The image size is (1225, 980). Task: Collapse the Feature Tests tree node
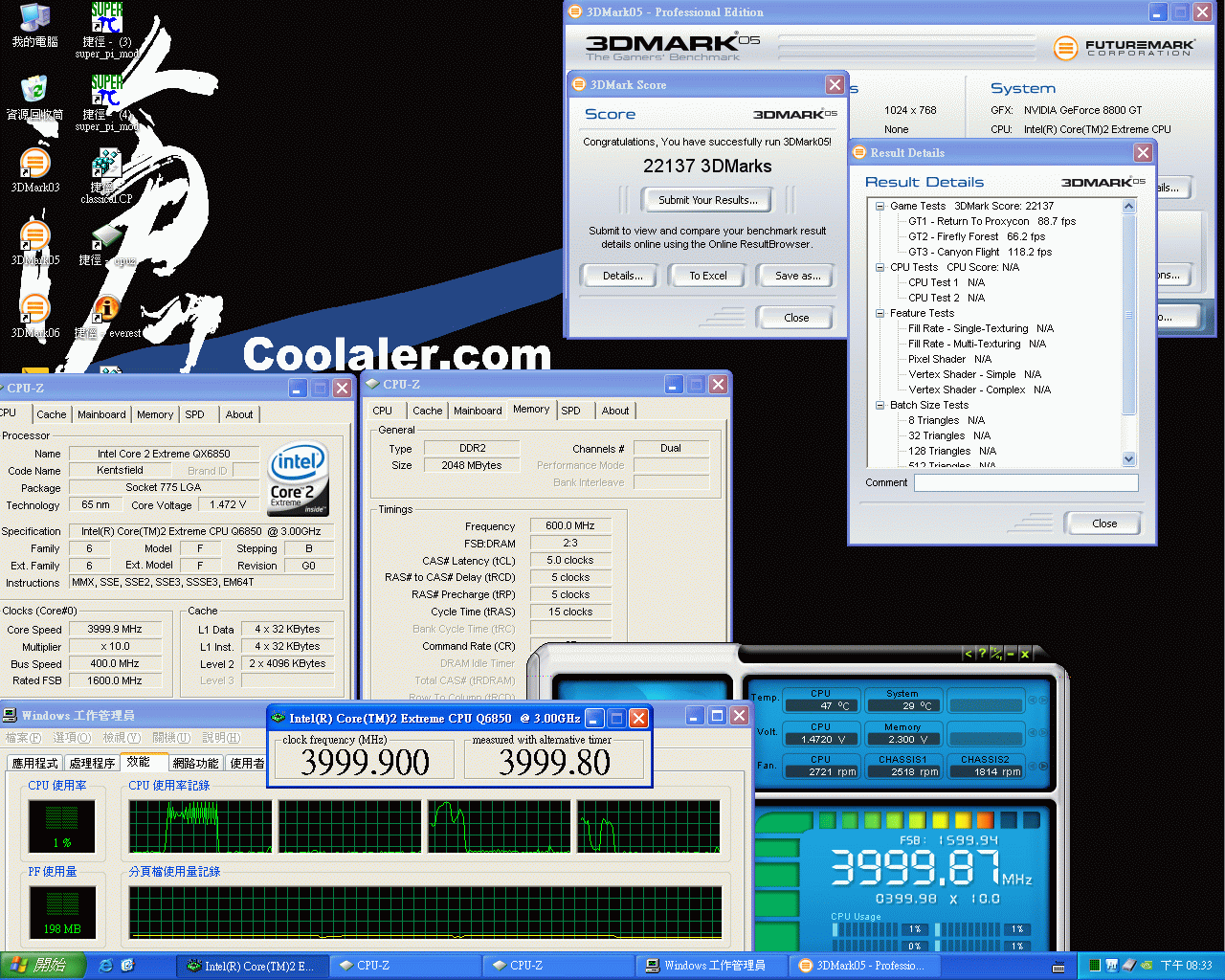point(880,313)
